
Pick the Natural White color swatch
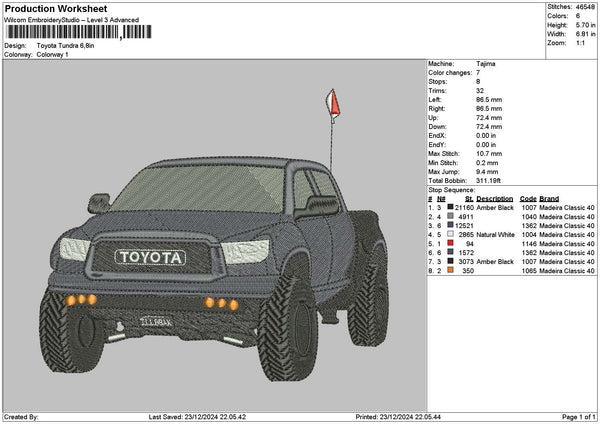tap(450, 234)
